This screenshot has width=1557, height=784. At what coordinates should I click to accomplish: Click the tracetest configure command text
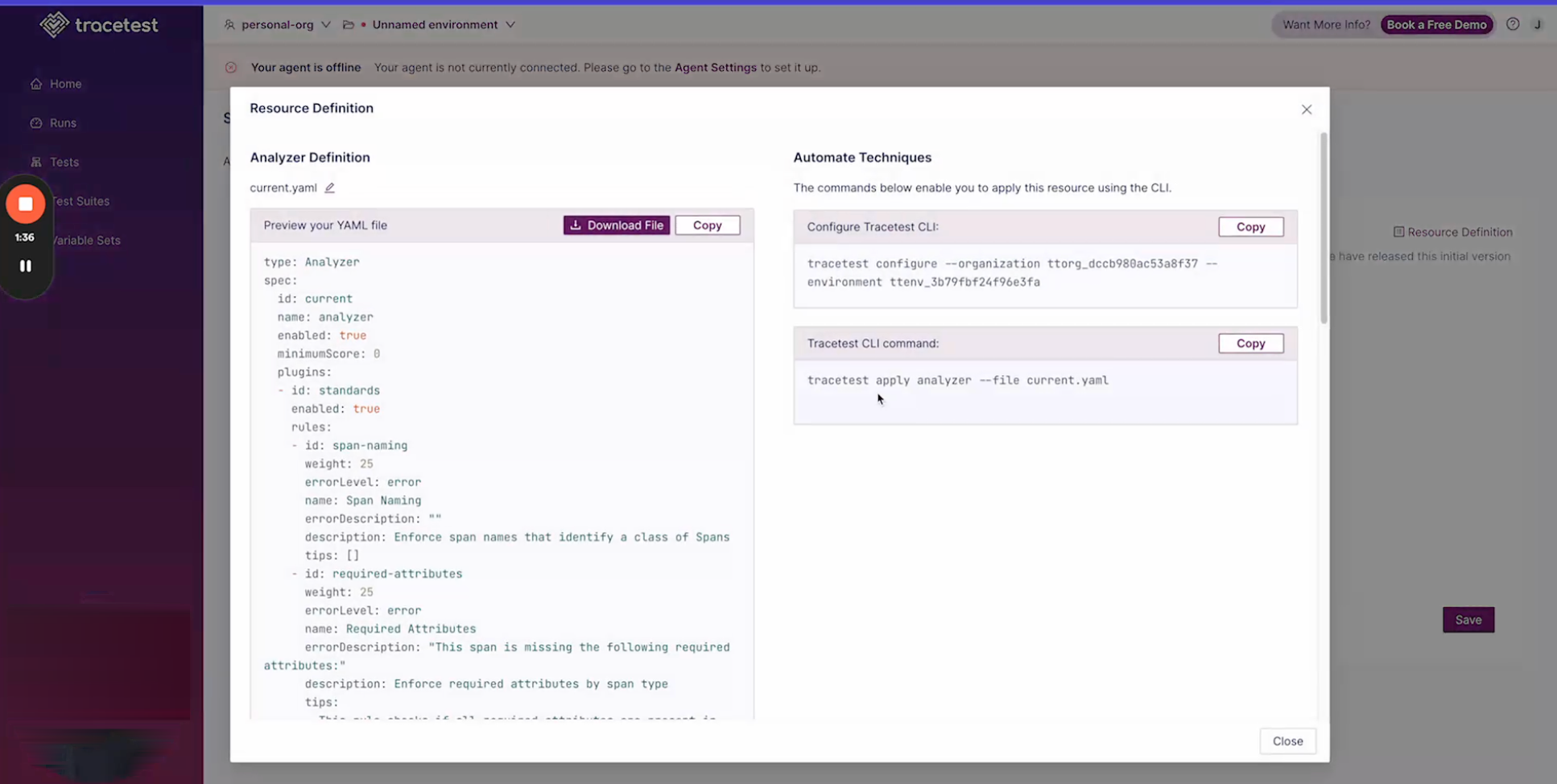(x=1012, y=273)
